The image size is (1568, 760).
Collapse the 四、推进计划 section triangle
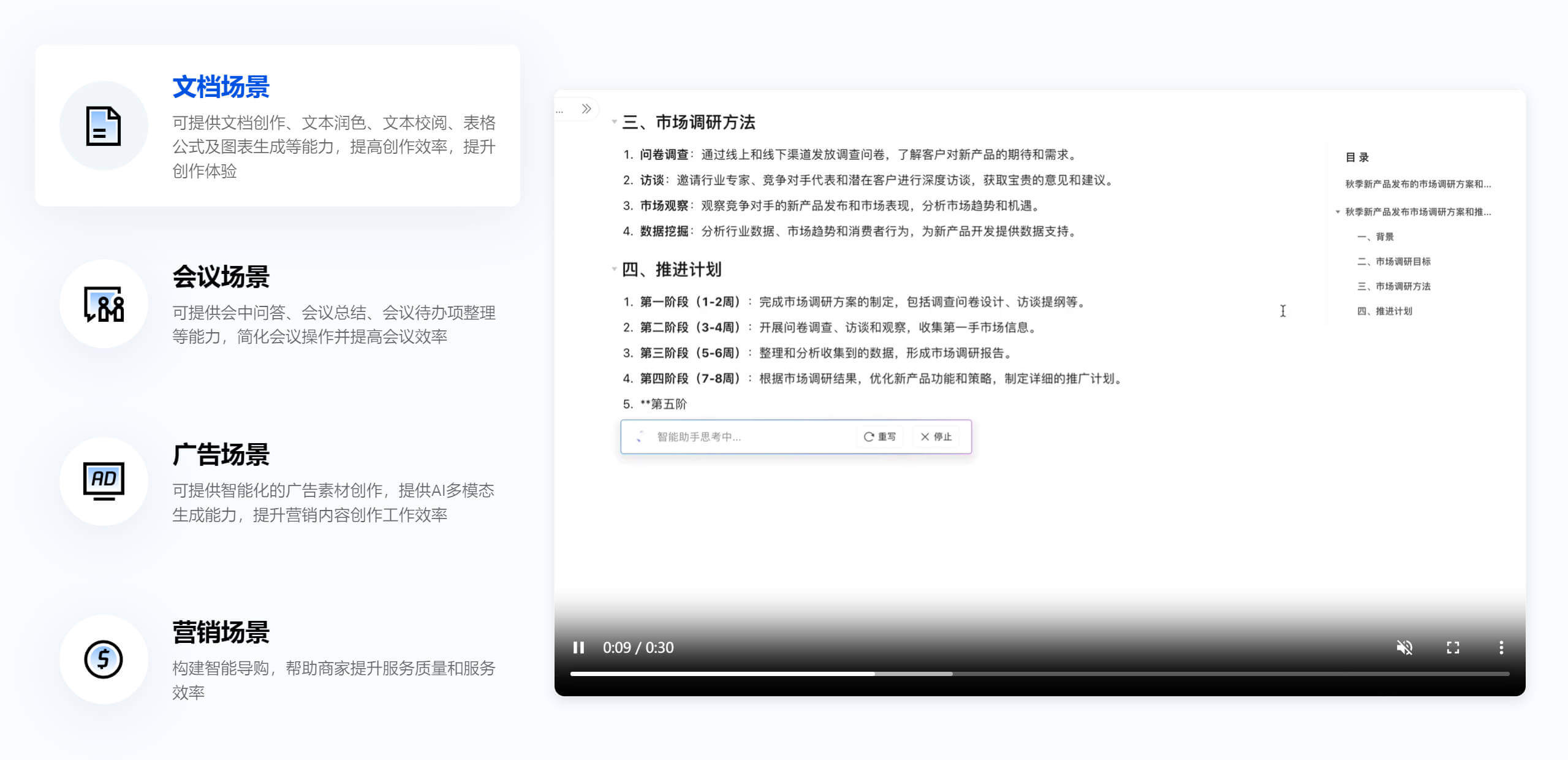point(615,268)
